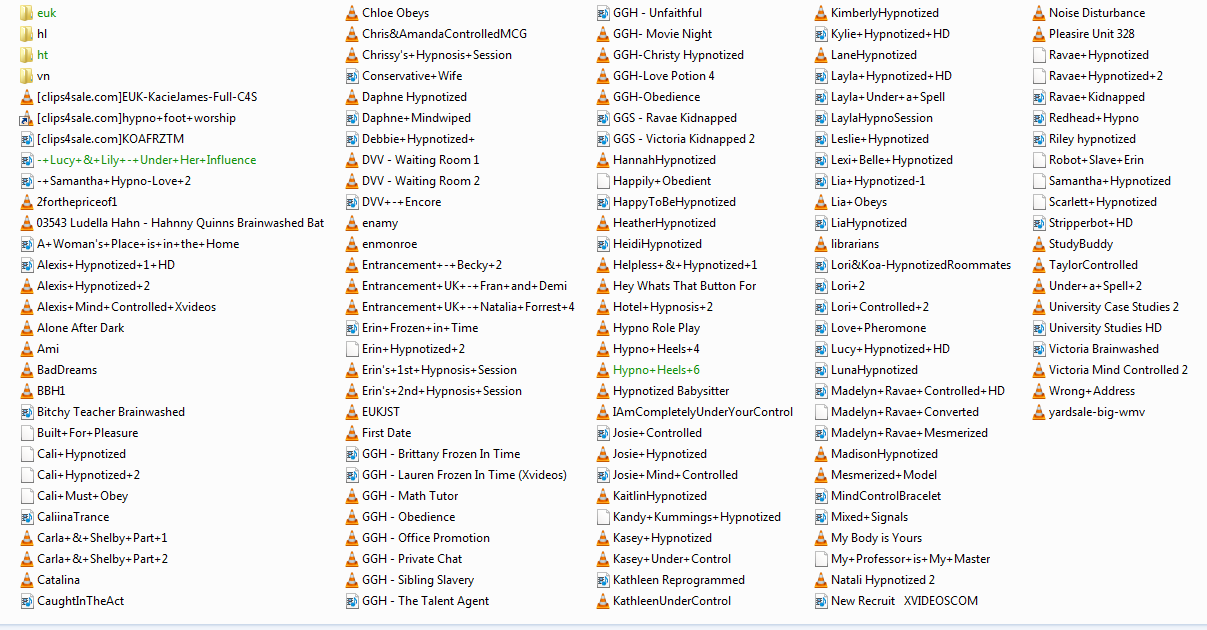
Task: Click the VLC icon beside First Date
Action: click(x=352, y=433)
